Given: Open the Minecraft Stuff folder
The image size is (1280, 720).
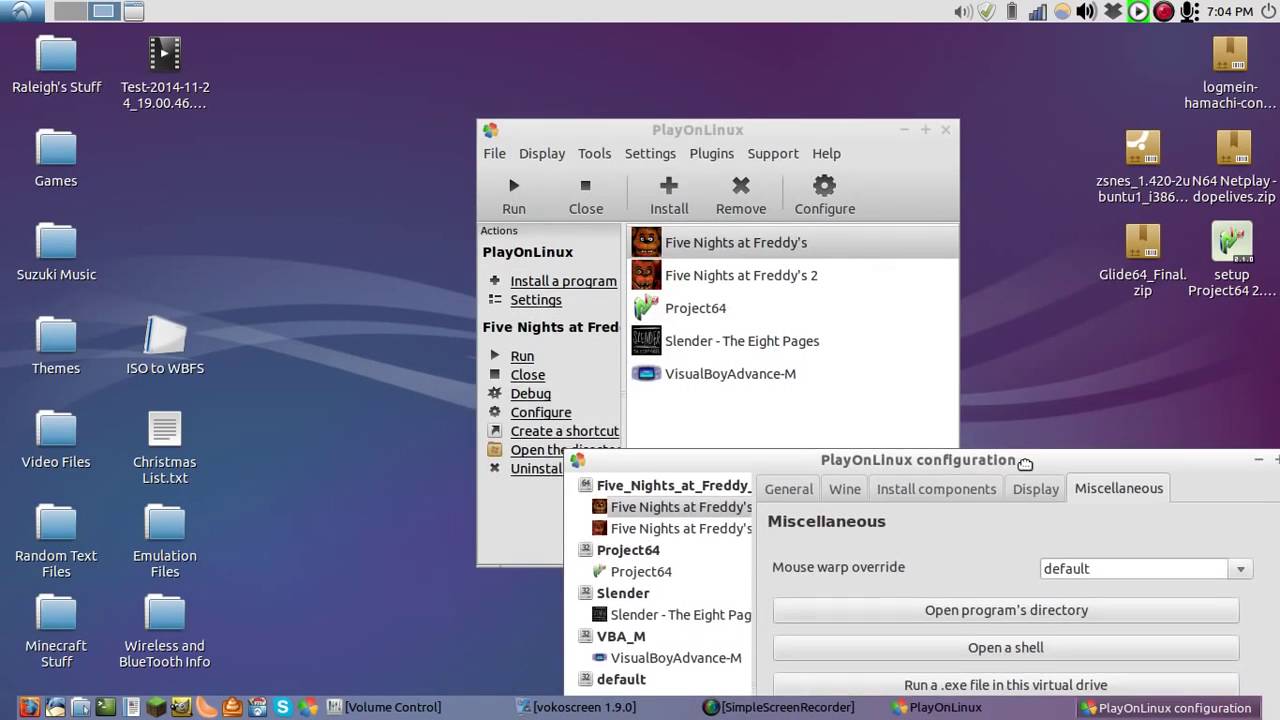Looking at the screenshot, I should [x=56, y=631].
